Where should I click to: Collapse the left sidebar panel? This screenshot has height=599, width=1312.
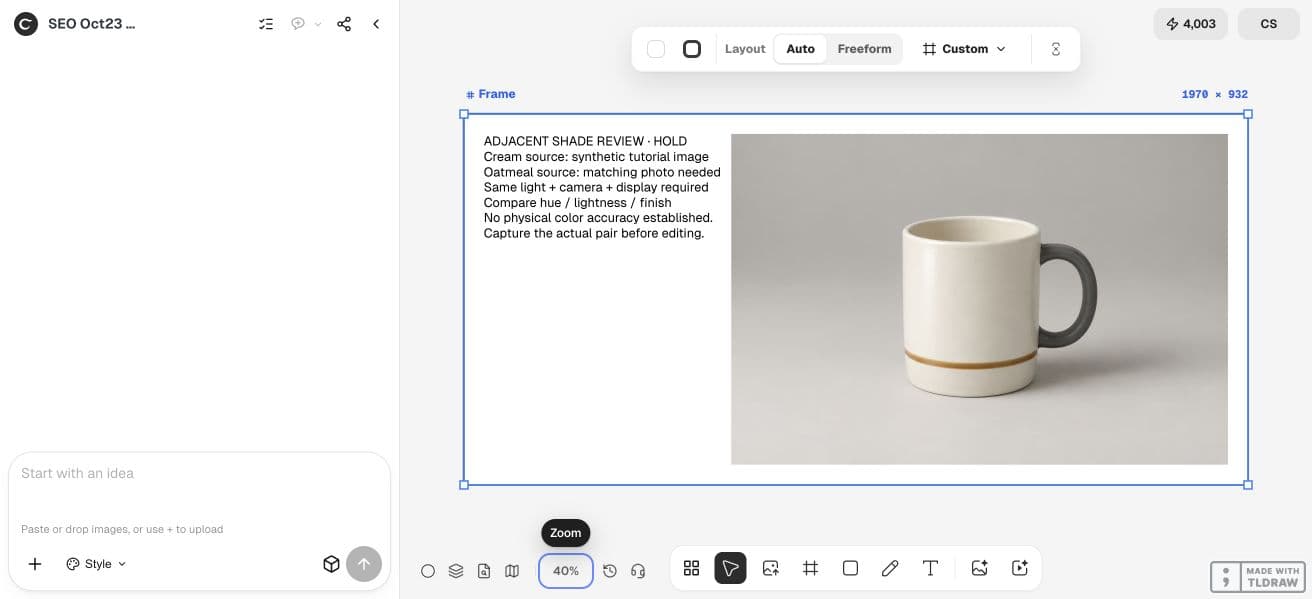(376, 24)
